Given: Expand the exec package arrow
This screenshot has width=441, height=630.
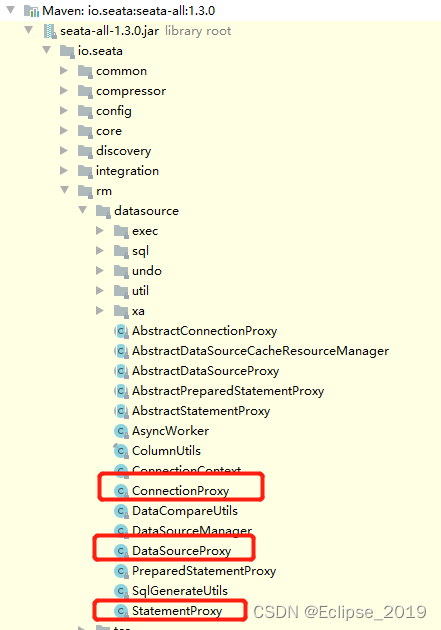Looking at the screenshot, I should (x=100, y=231).
